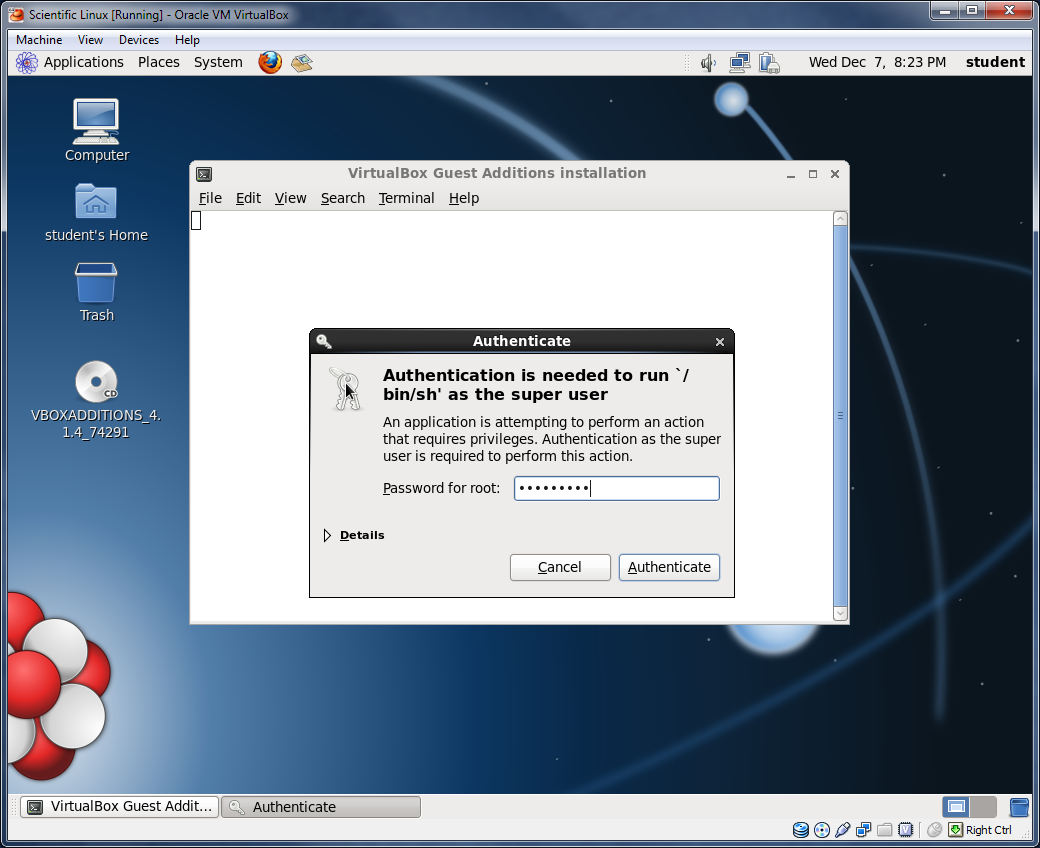Switch to the first workspace in switcher

click(956, 807)
